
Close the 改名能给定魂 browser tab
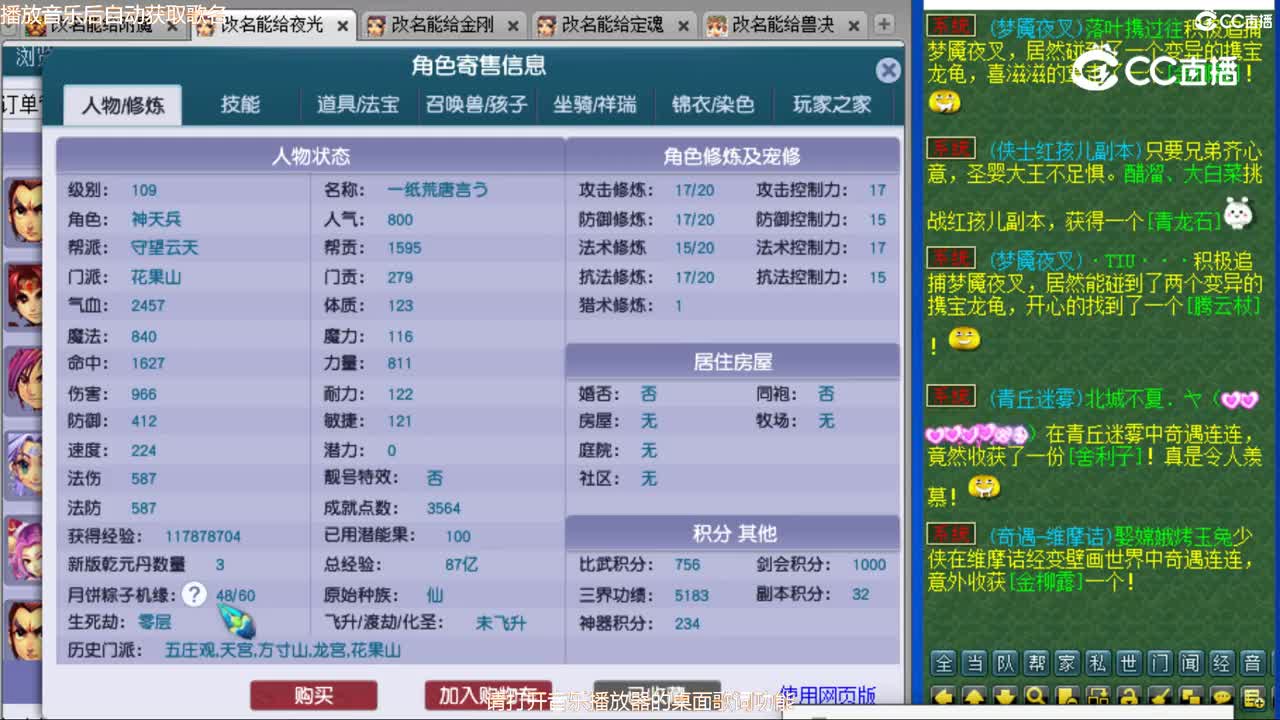tap(684, 26)
